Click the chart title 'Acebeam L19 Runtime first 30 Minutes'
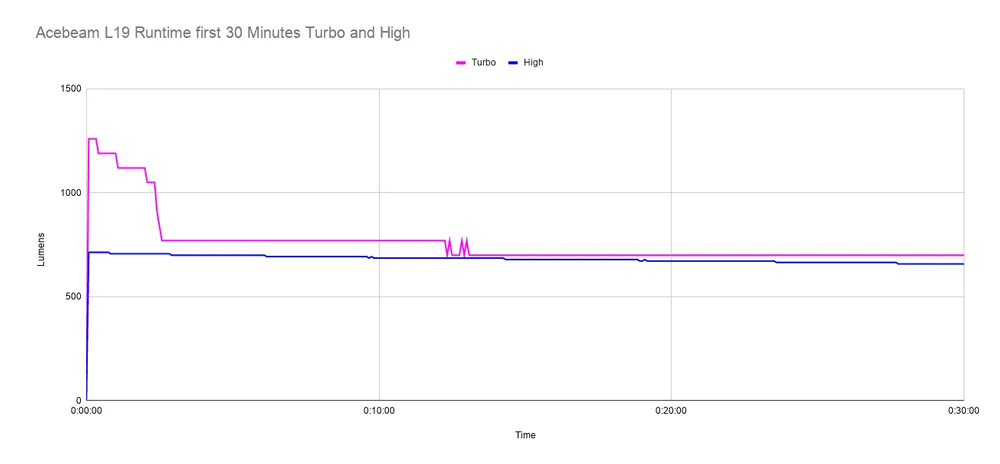Viewport: 1000px width, 464px height. pos(223,34)
